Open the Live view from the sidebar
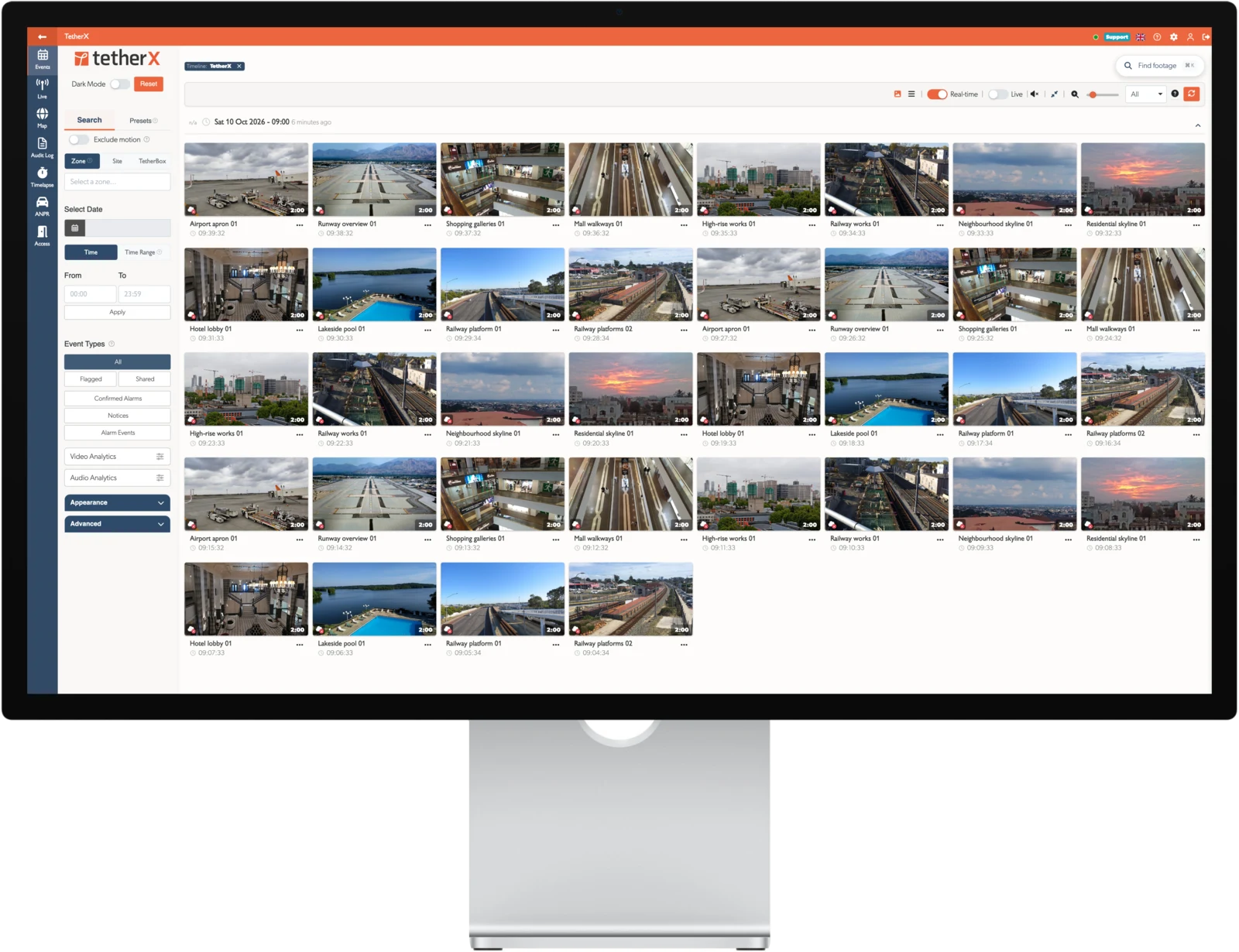The width and height of the screenshot is (1239, 952). pyautogui.click(x=42, y=88)
